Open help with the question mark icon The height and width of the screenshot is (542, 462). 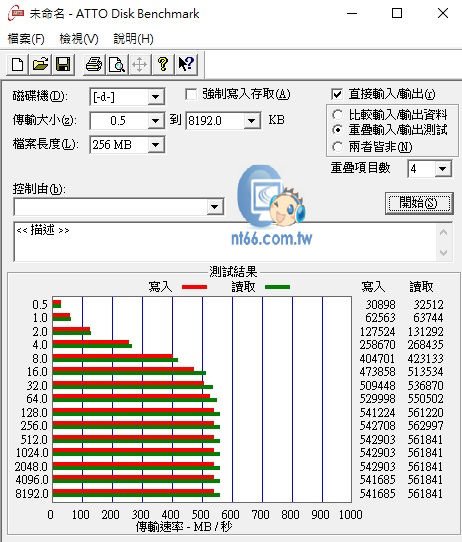pos(163,64)
